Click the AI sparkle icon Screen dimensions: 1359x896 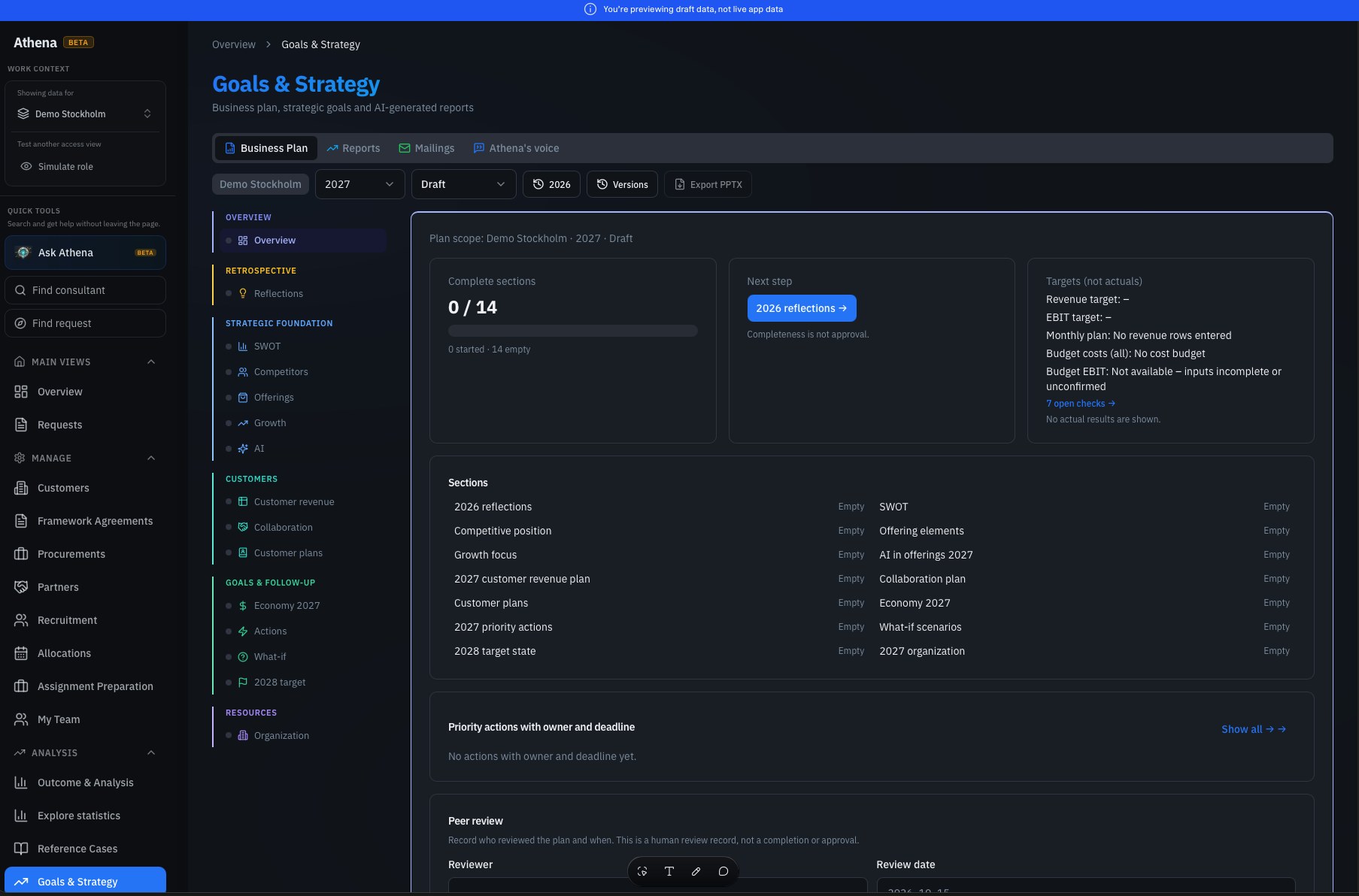pos(243,449)
